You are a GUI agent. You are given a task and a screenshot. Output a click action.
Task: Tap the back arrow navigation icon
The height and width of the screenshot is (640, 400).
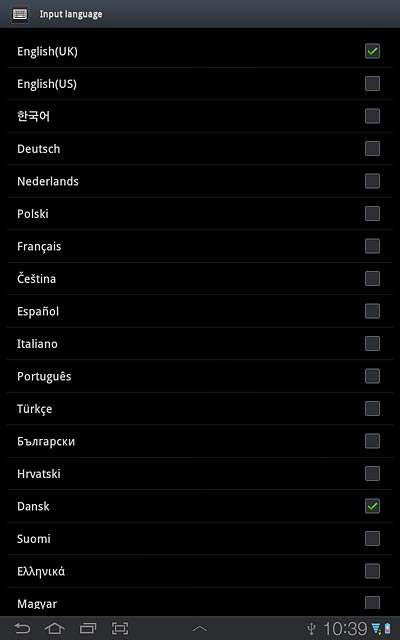pos(22,628)
